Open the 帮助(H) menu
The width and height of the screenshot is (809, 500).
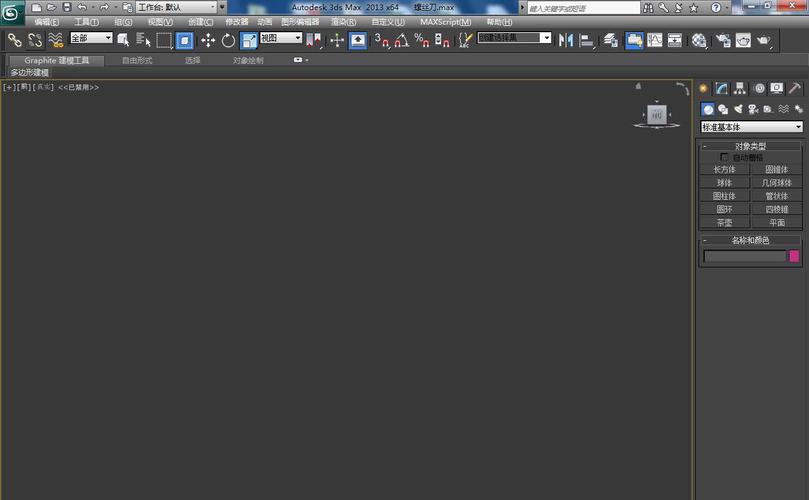click(x=499, y=22)
